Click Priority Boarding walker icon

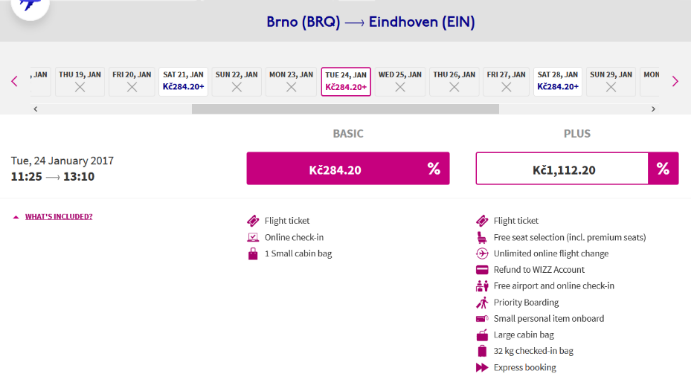(x=482, y=302)
